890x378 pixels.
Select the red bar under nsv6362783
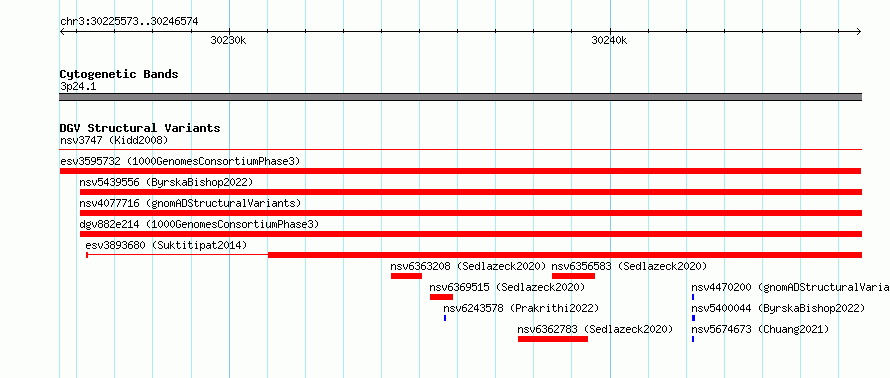(553, 339)
